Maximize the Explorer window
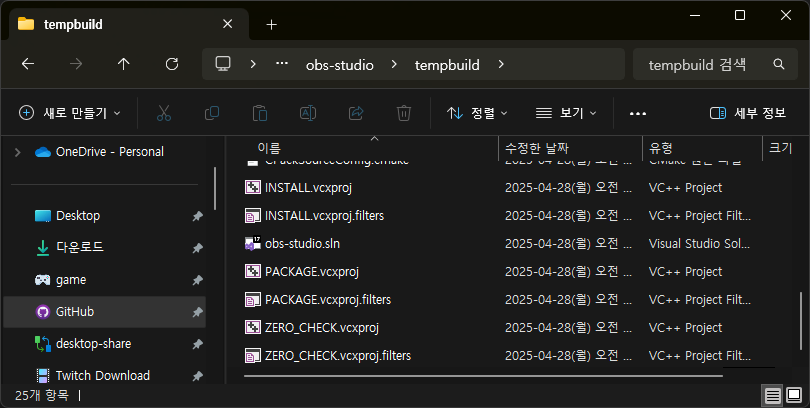This screenshot has width=810, height=408. (740, 15)
